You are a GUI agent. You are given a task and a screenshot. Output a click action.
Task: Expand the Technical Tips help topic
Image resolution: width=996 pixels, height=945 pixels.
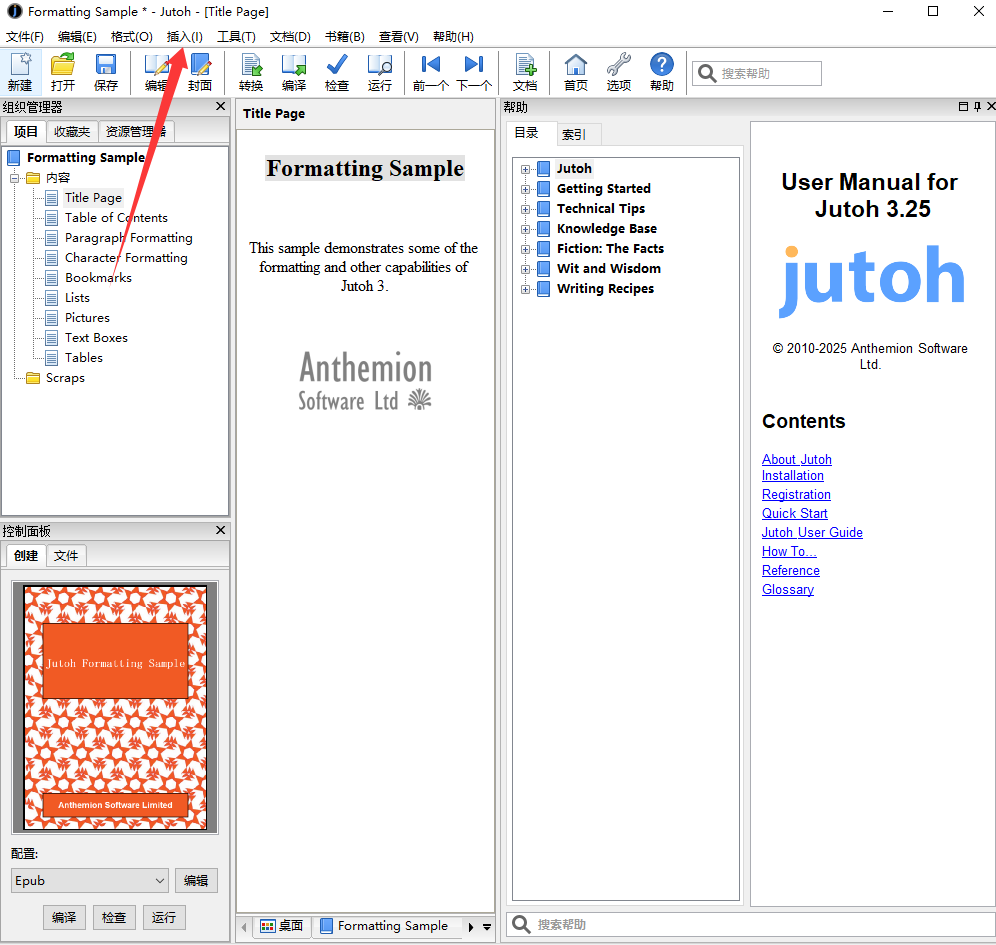(525, 209)
